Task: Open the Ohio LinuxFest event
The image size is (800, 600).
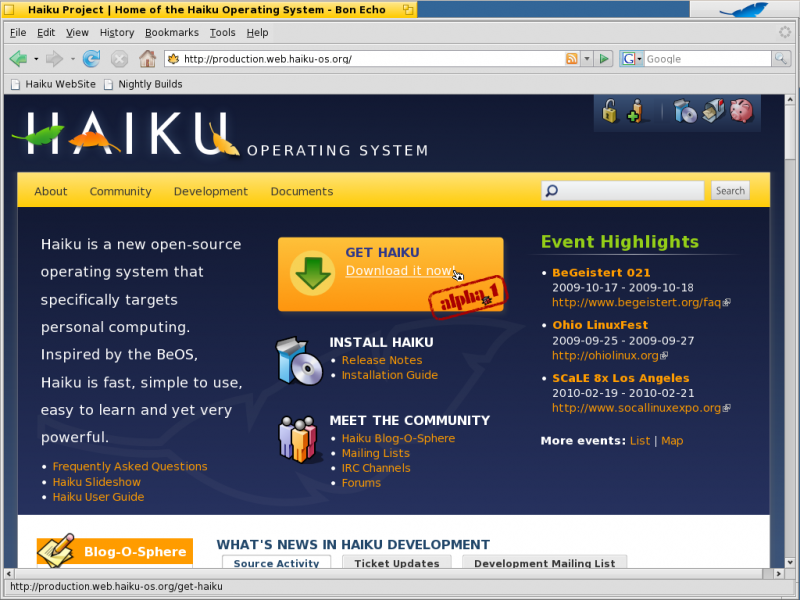Action: pyautogui.click(x=600, y=325)
